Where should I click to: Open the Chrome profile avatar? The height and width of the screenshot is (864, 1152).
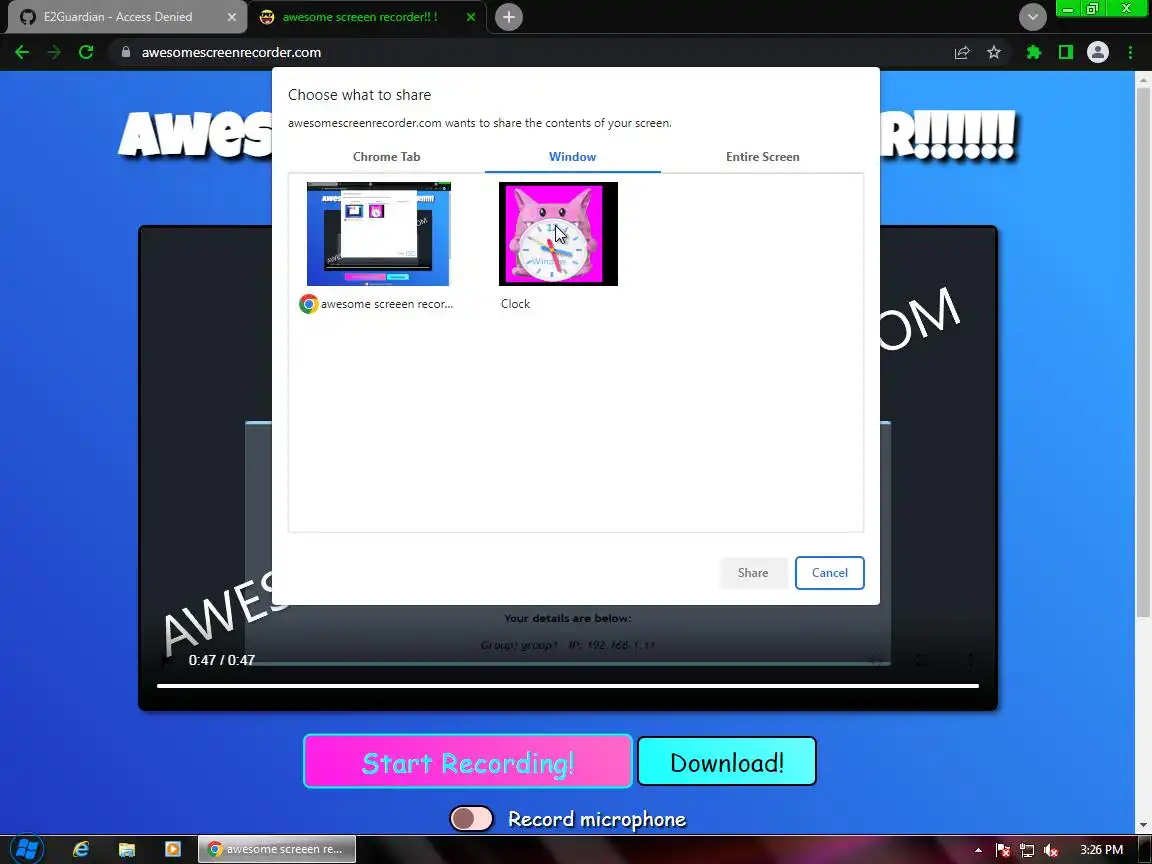point(1098,52)
